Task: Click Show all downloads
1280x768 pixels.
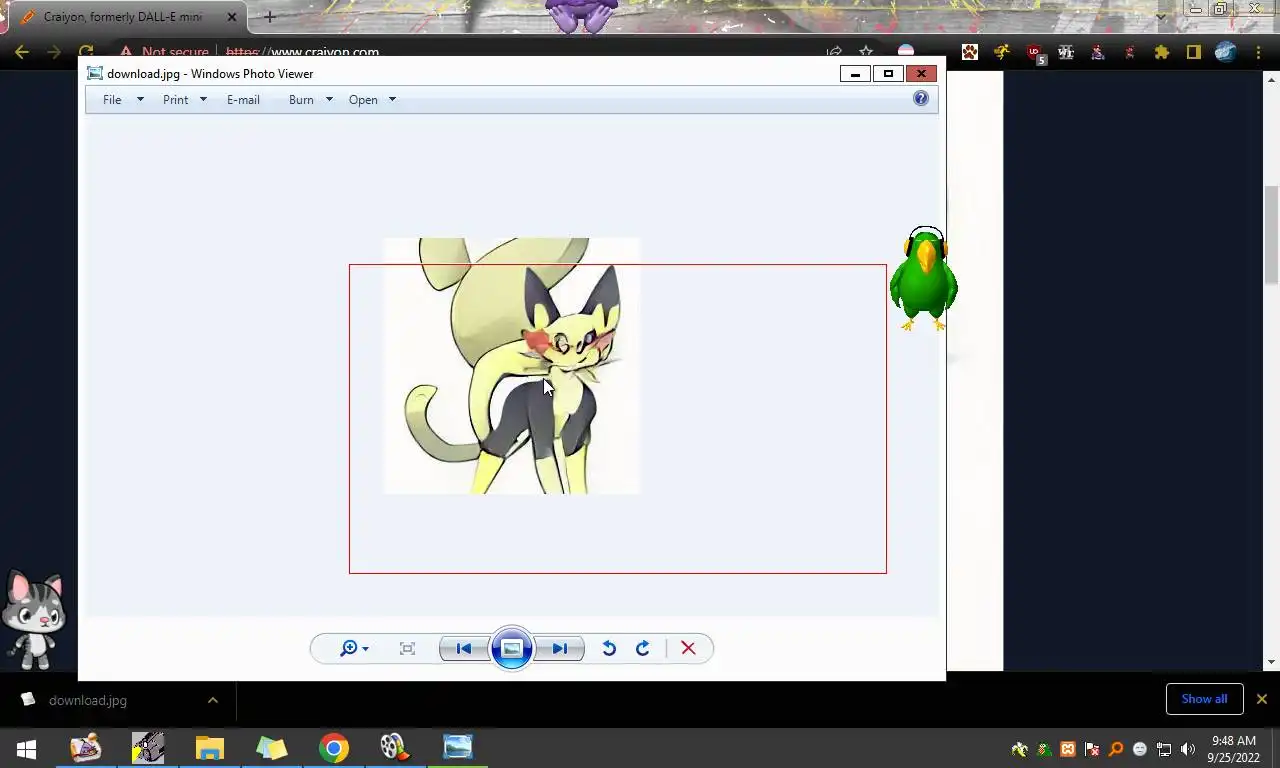Action: 1204,699
